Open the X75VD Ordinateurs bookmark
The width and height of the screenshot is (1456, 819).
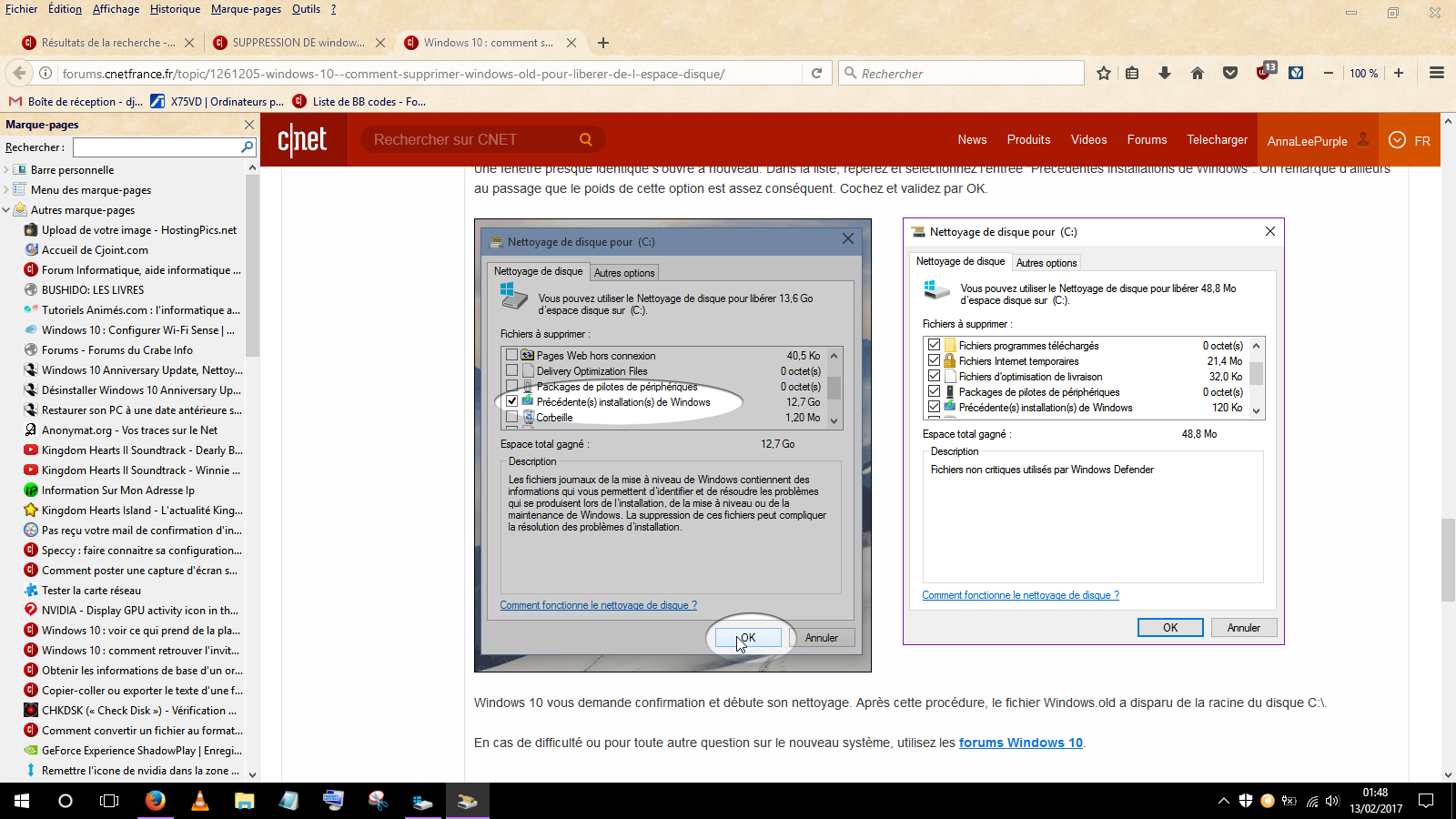217,101
